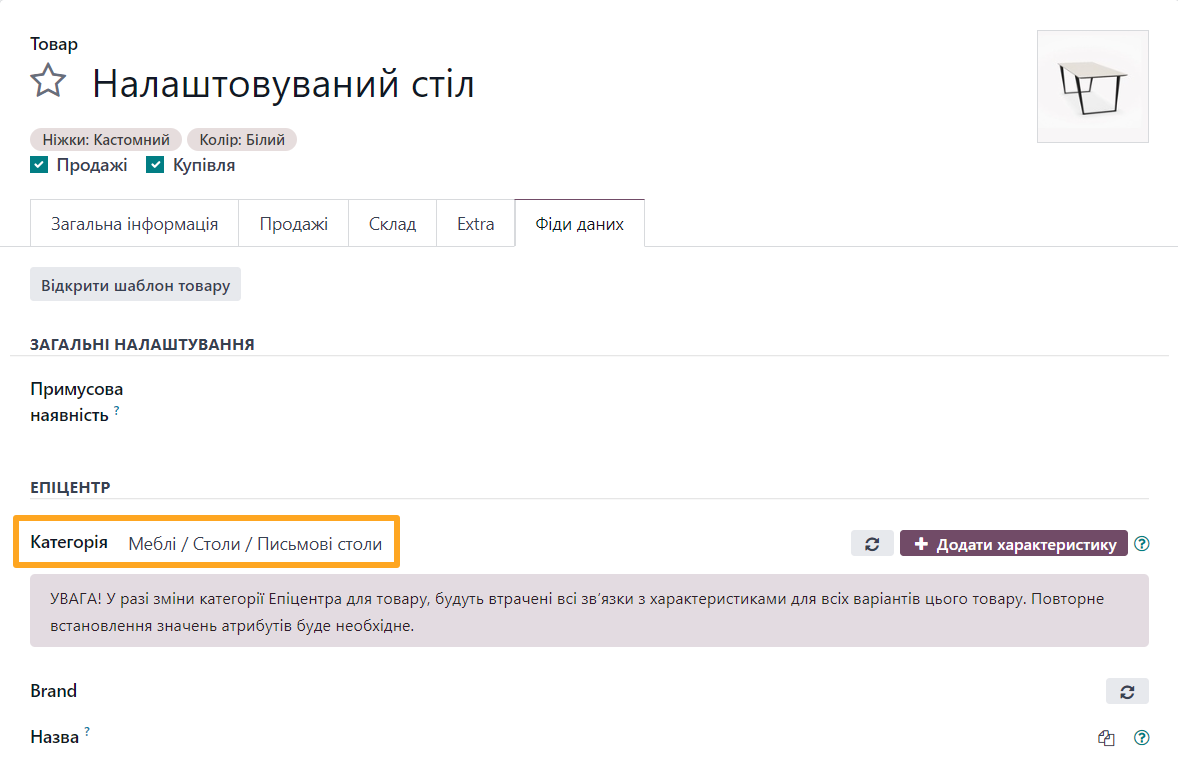Click product title Налаштовуваний стіл

(283, 83)
